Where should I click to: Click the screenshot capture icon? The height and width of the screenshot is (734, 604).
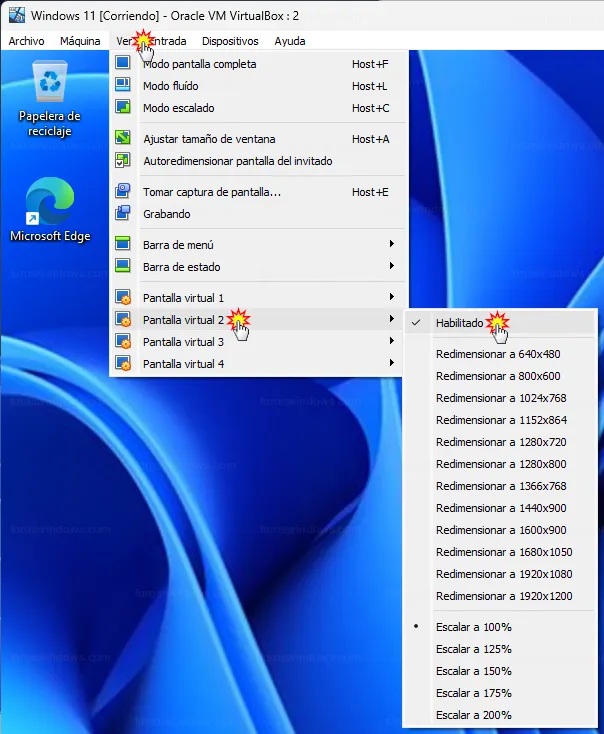(123, 191)
